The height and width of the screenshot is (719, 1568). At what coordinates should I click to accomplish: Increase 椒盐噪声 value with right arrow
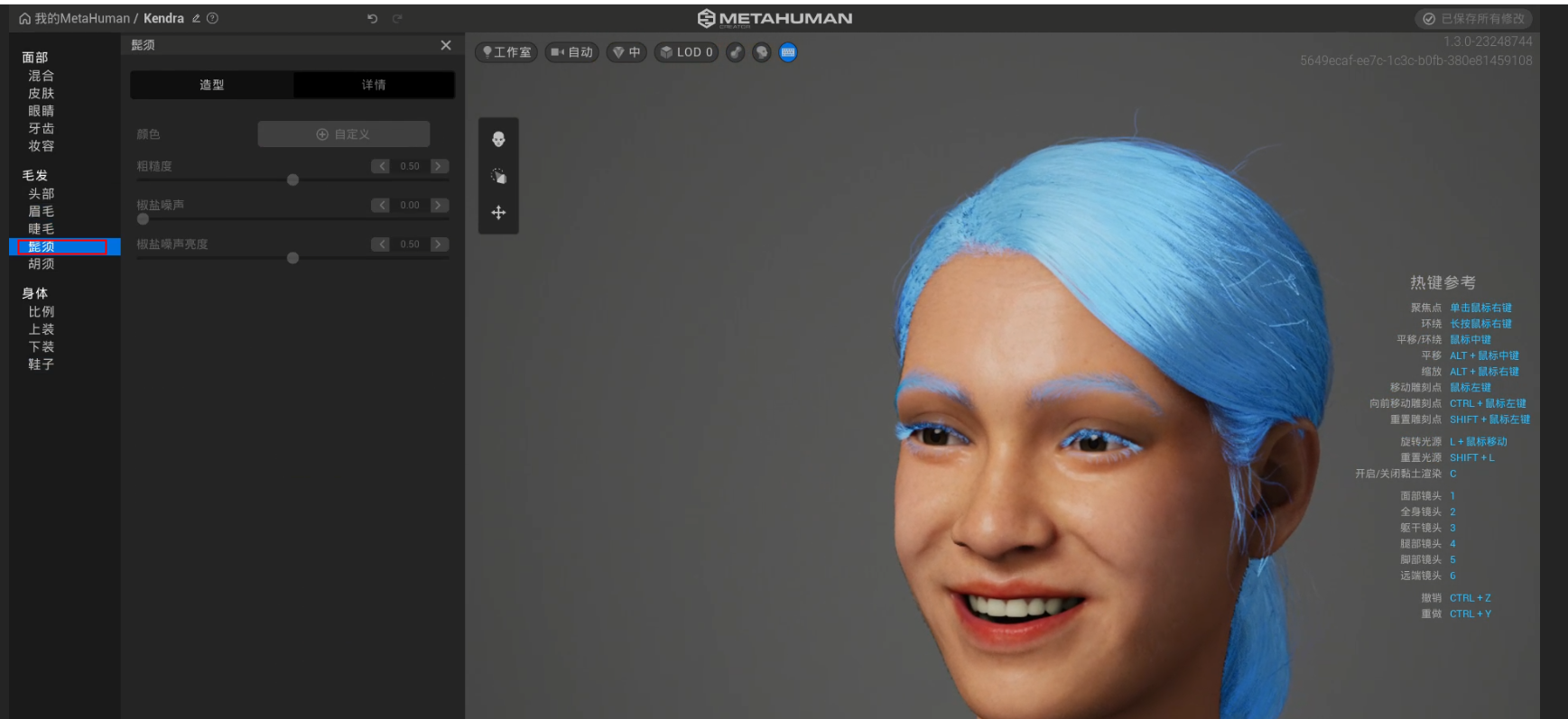[x=440, y=206]
